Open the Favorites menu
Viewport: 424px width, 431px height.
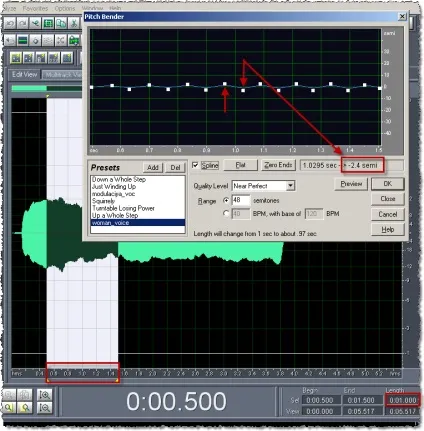point(35,8)
